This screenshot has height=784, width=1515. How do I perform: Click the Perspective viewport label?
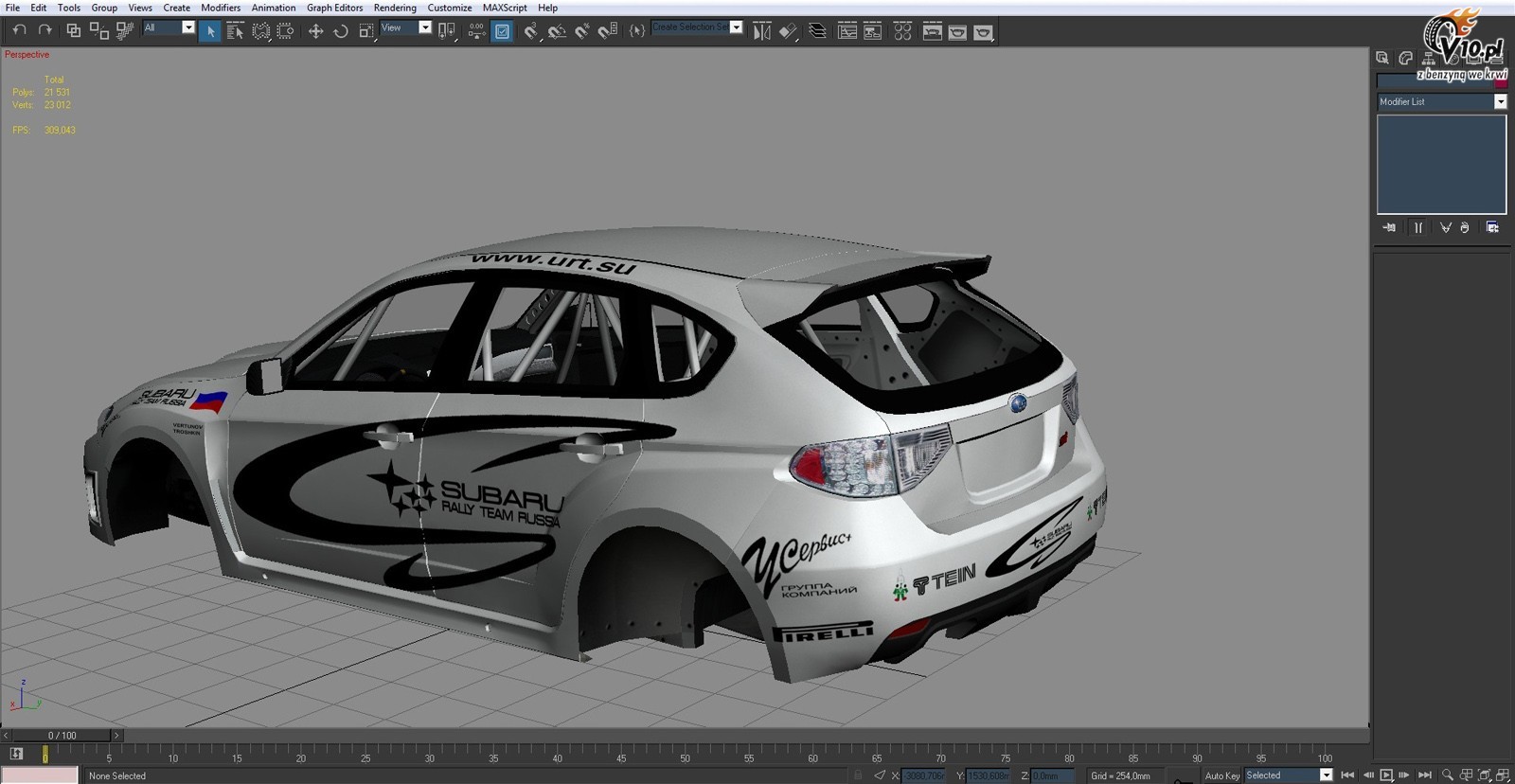[27, 55]
